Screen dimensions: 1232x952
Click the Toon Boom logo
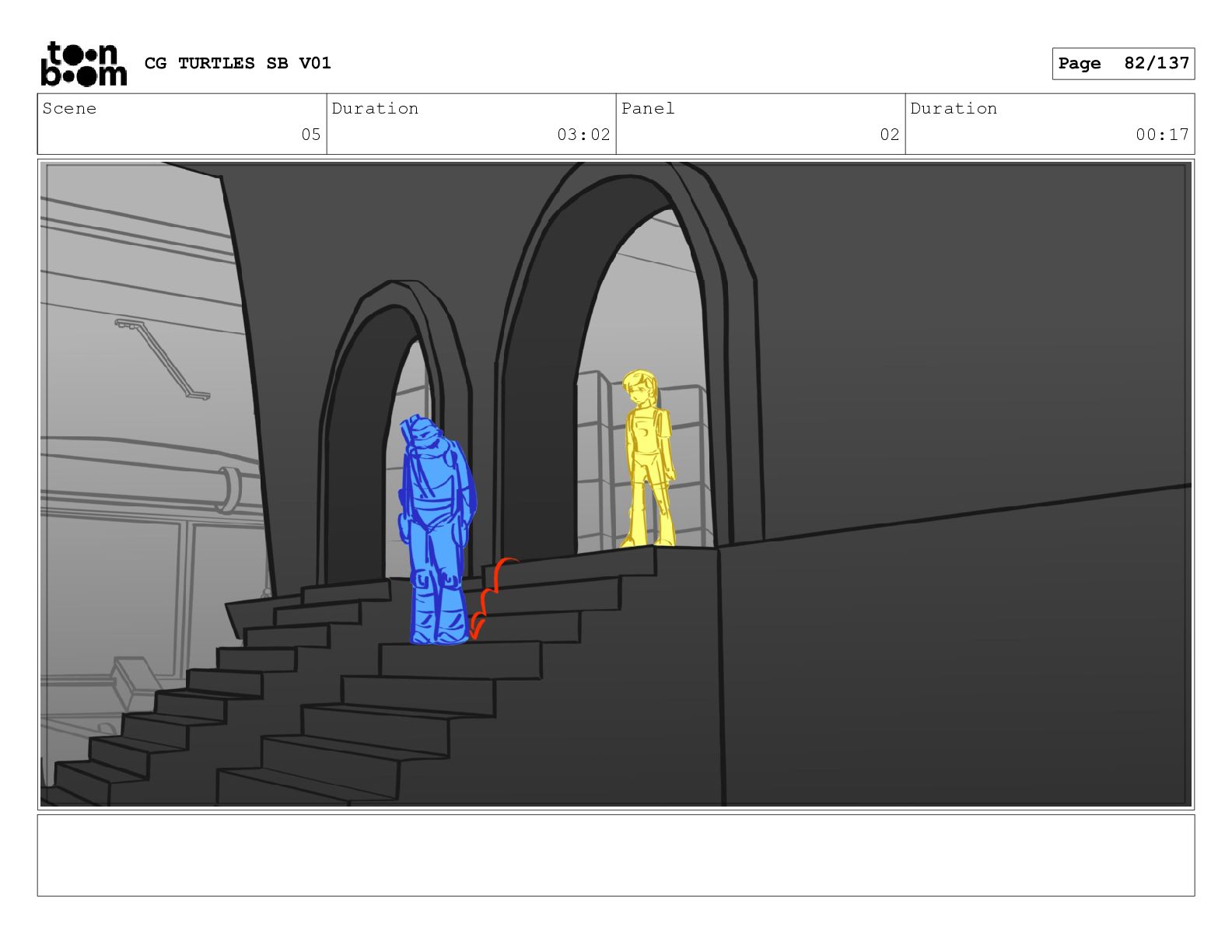pyautogui.click(x=83, y=63)
